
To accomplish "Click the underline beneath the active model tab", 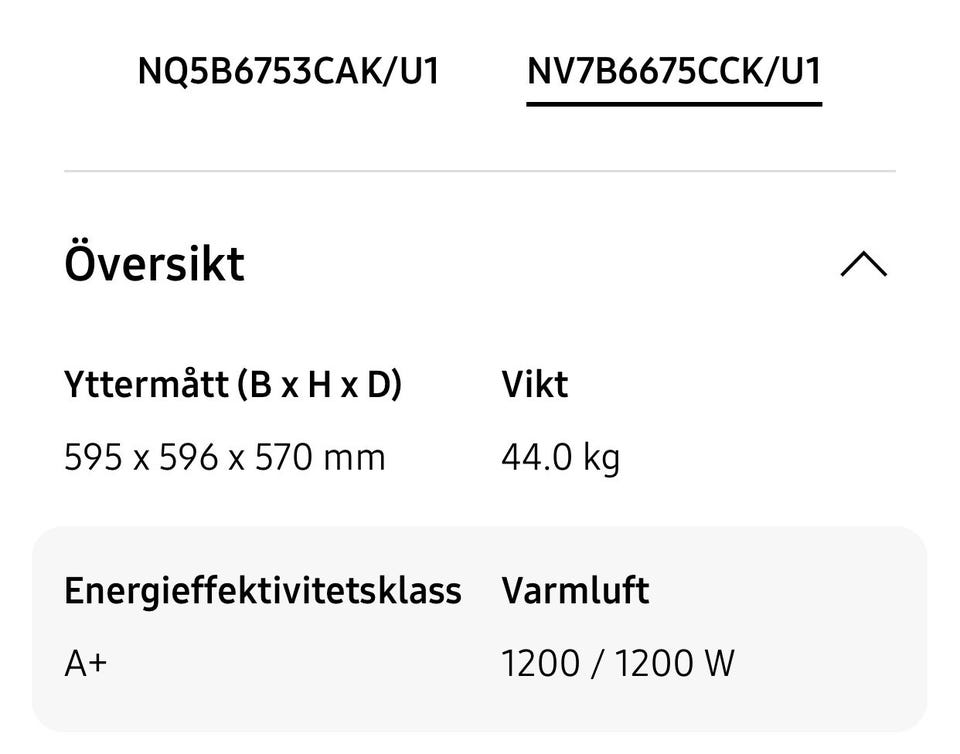I will coord(674,103).
